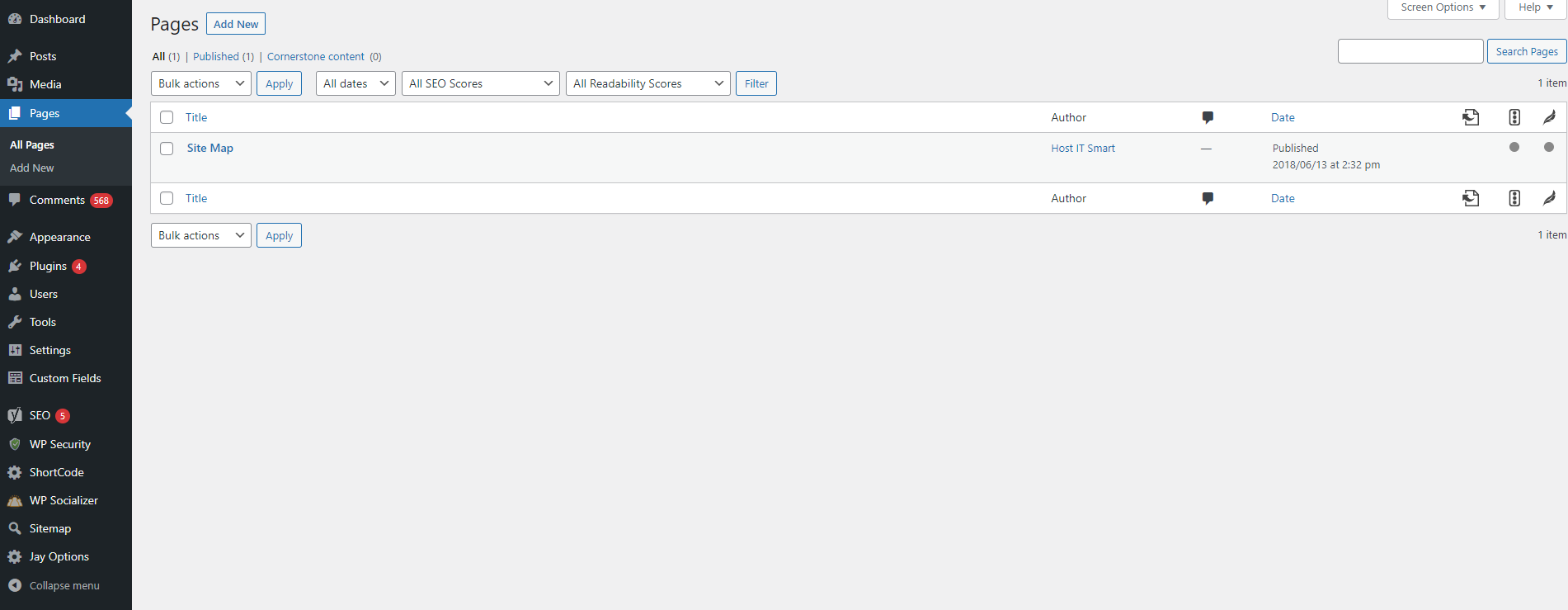Click the Users person icon
Image resolution: width=1568 pixels, height=610 pixels.
15,294
